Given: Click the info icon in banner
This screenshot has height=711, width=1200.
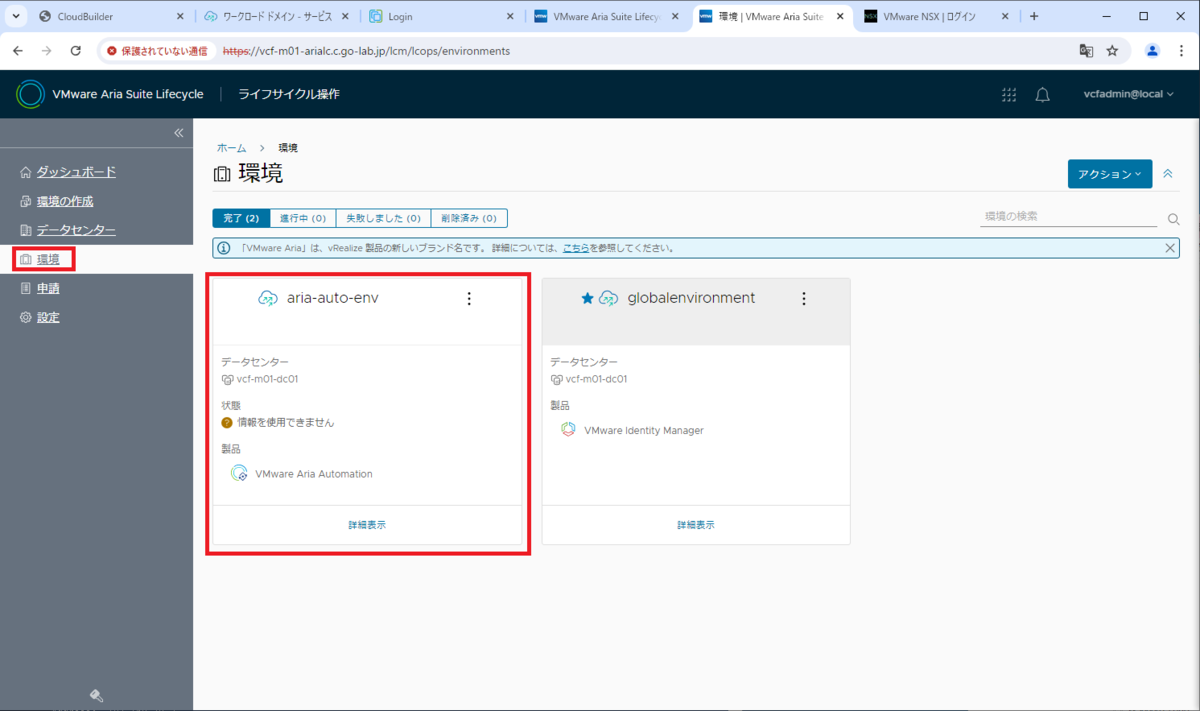Looking at the screenshot, I should [x=224, y=248].
